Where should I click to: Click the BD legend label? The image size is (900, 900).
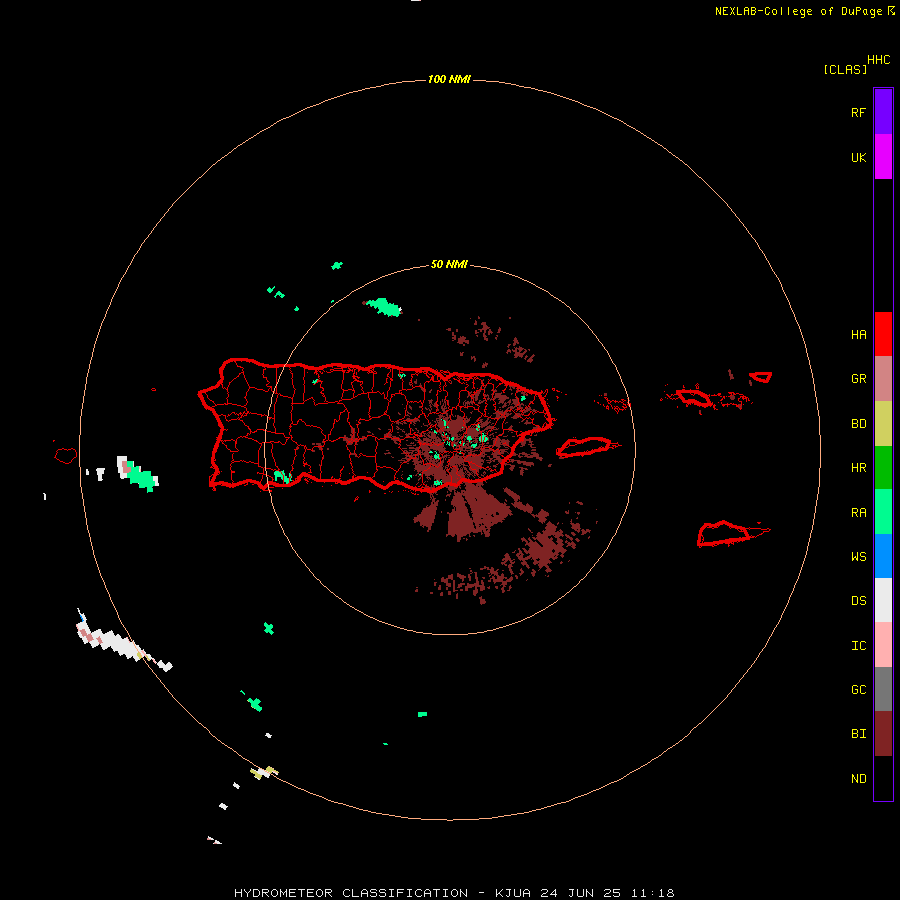(x=858, y=424)
